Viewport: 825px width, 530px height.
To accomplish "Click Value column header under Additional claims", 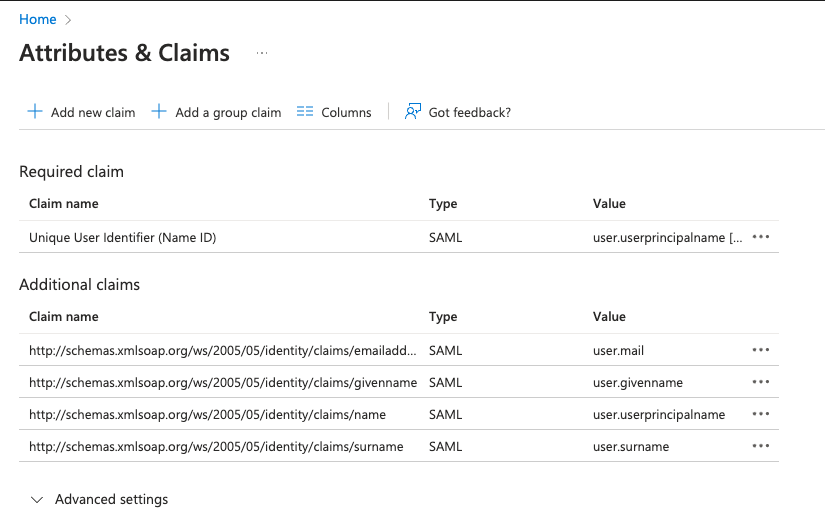I will (609, 317).
